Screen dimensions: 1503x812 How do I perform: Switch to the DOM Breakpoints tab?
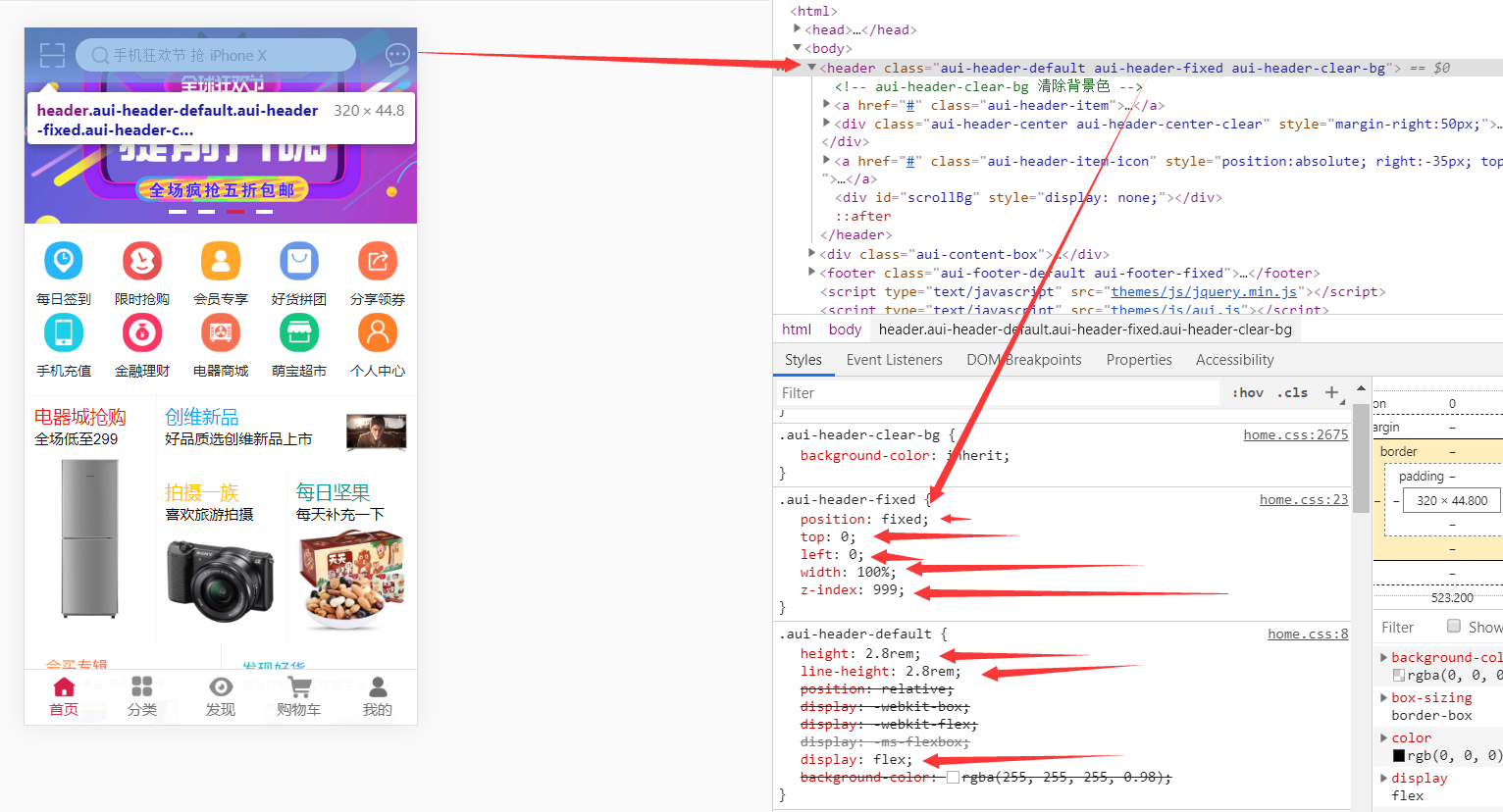tap(1024, 360)
